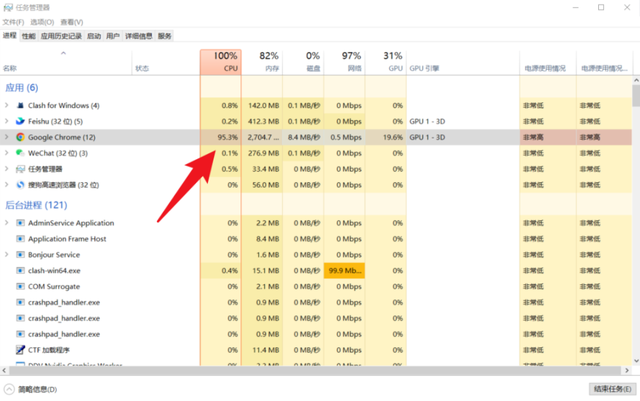Sort by the CPU column header
The image size is (640, 401).
221,62
